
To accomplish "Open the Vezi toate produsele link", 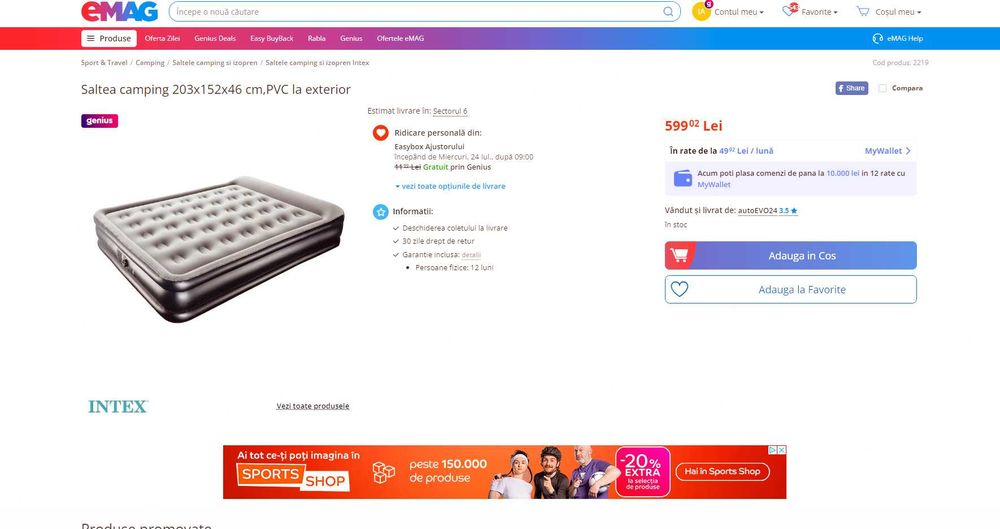I will pos(312,406).
